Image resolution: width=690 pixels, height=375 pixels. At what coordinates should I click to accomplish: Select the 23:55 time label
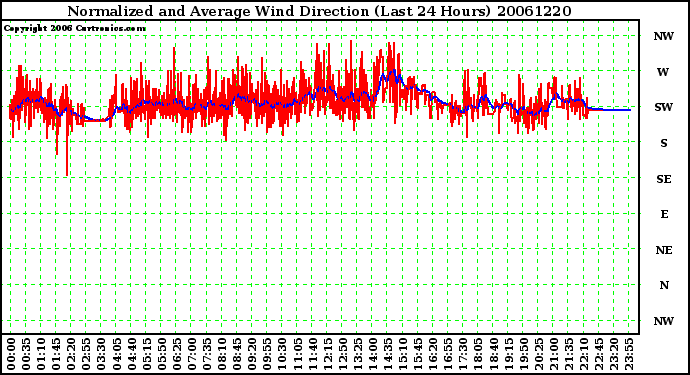628,354
